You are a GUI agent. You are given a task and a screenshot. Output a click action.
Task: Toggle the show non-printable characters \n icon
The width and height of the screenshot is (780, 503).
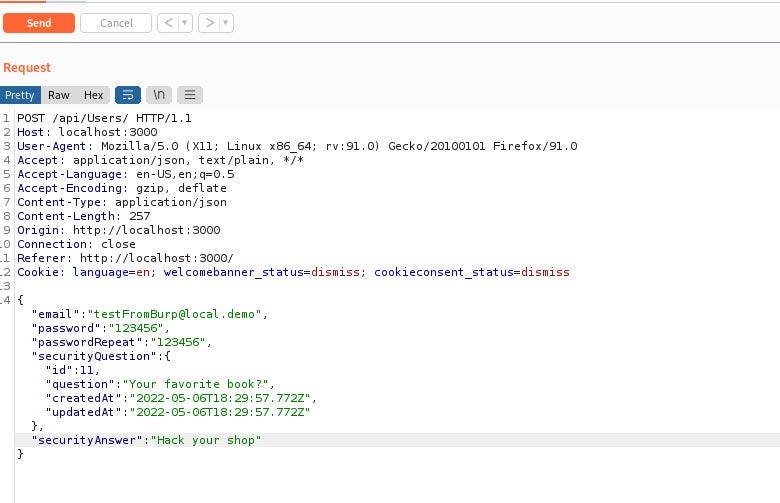(x=159, y=95)
